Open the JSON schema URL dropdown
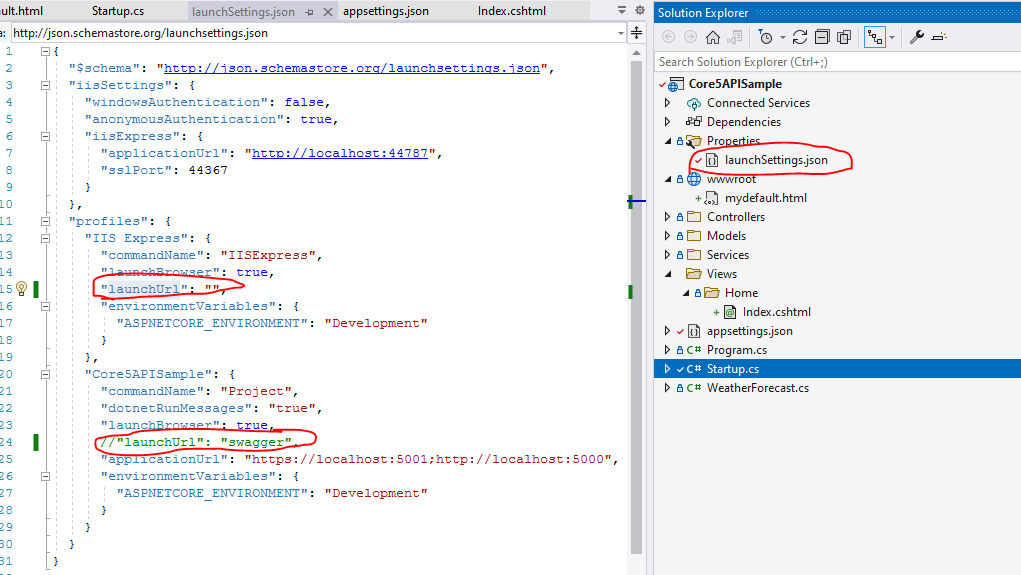 [x=621, y=33]
